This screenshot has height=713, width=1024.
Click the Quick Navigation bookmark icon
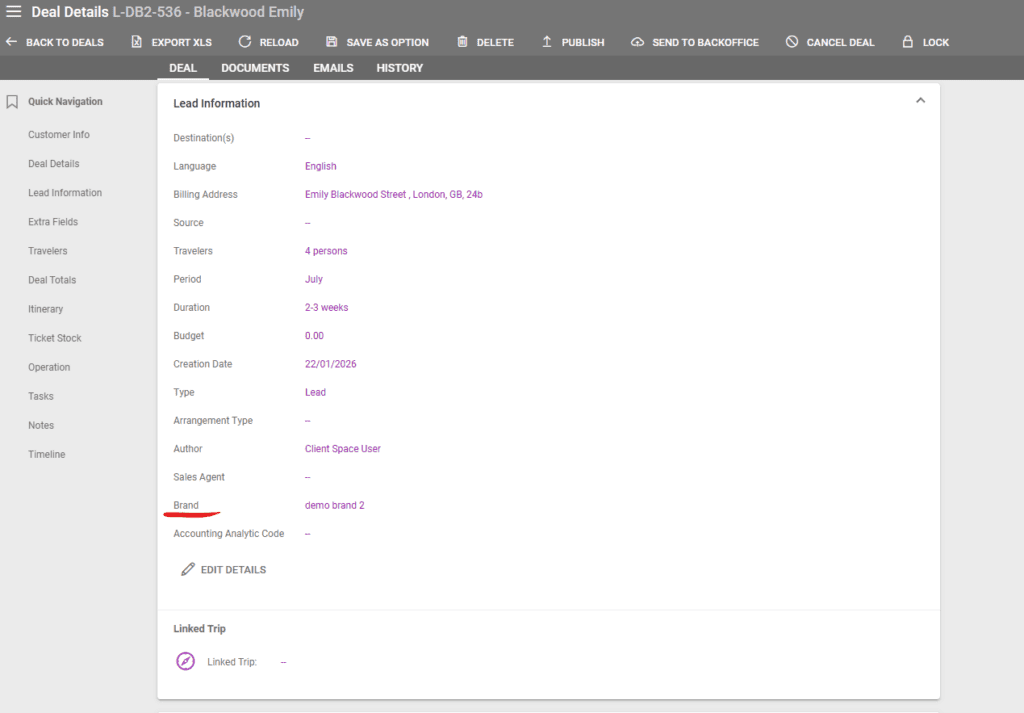12,101
